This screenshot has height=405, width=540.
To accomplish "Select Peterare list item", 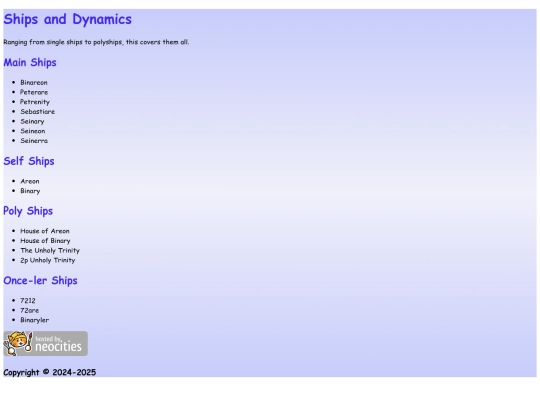I will [34, 92].
